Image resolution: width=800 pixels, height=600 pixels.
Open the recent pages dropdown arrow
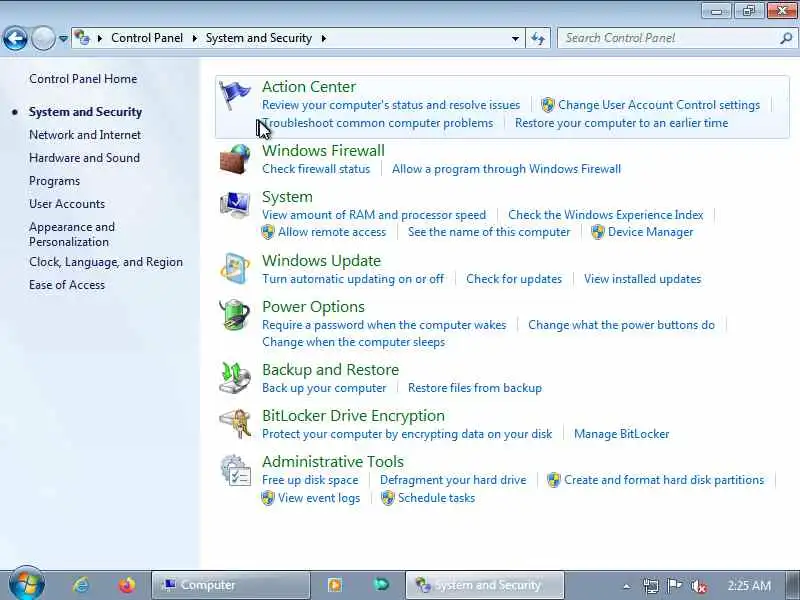coord(63,38)
